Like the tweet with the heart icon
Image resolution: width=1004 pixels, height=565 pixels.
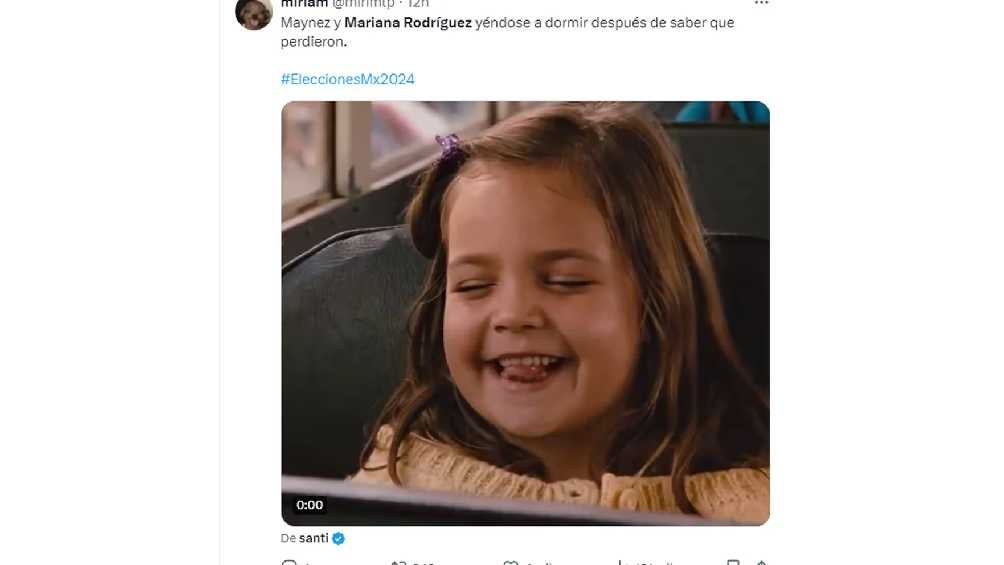[x=511, y=562]
